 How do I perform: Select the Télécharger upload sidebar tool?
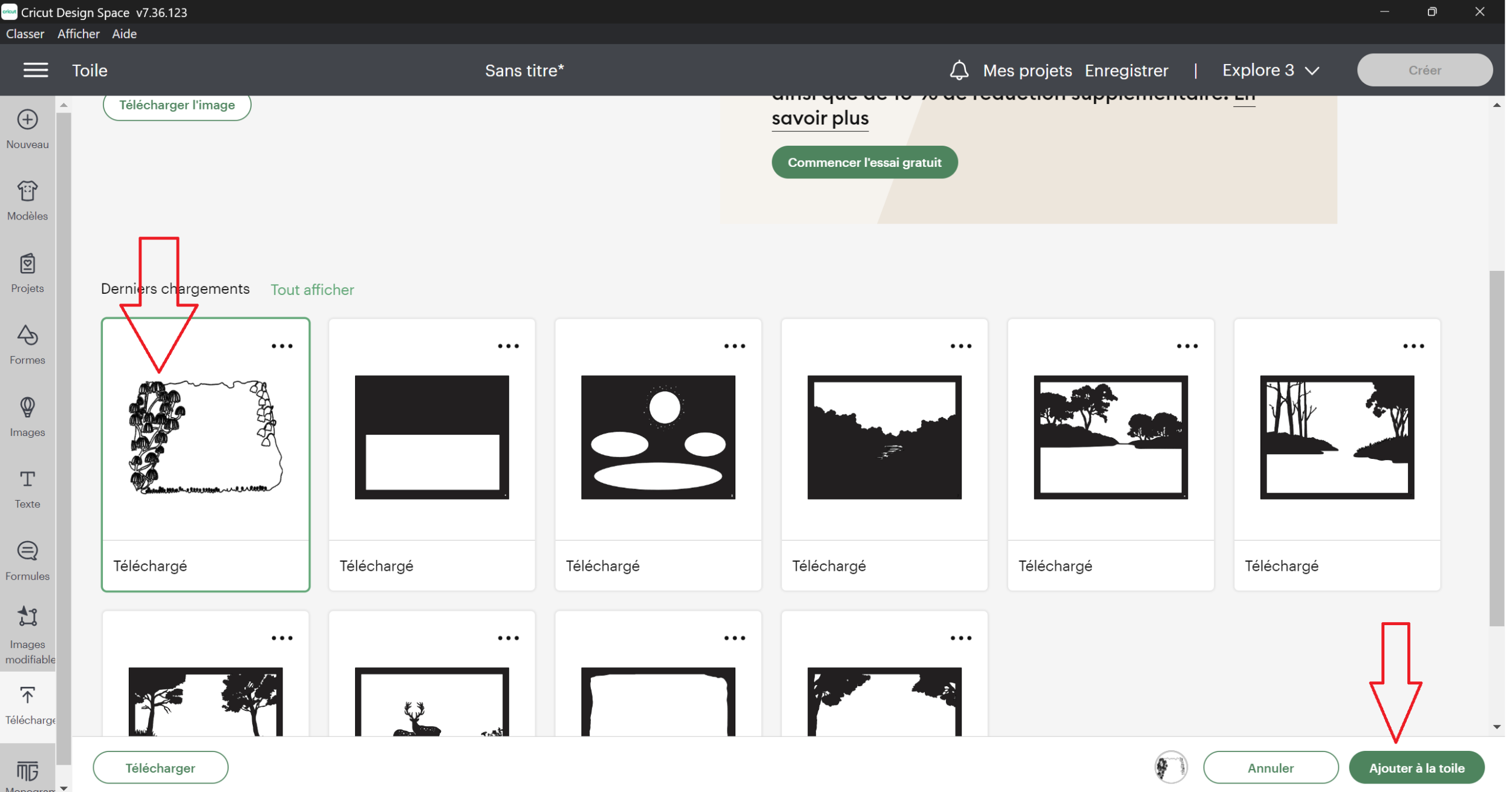(28, 705)
